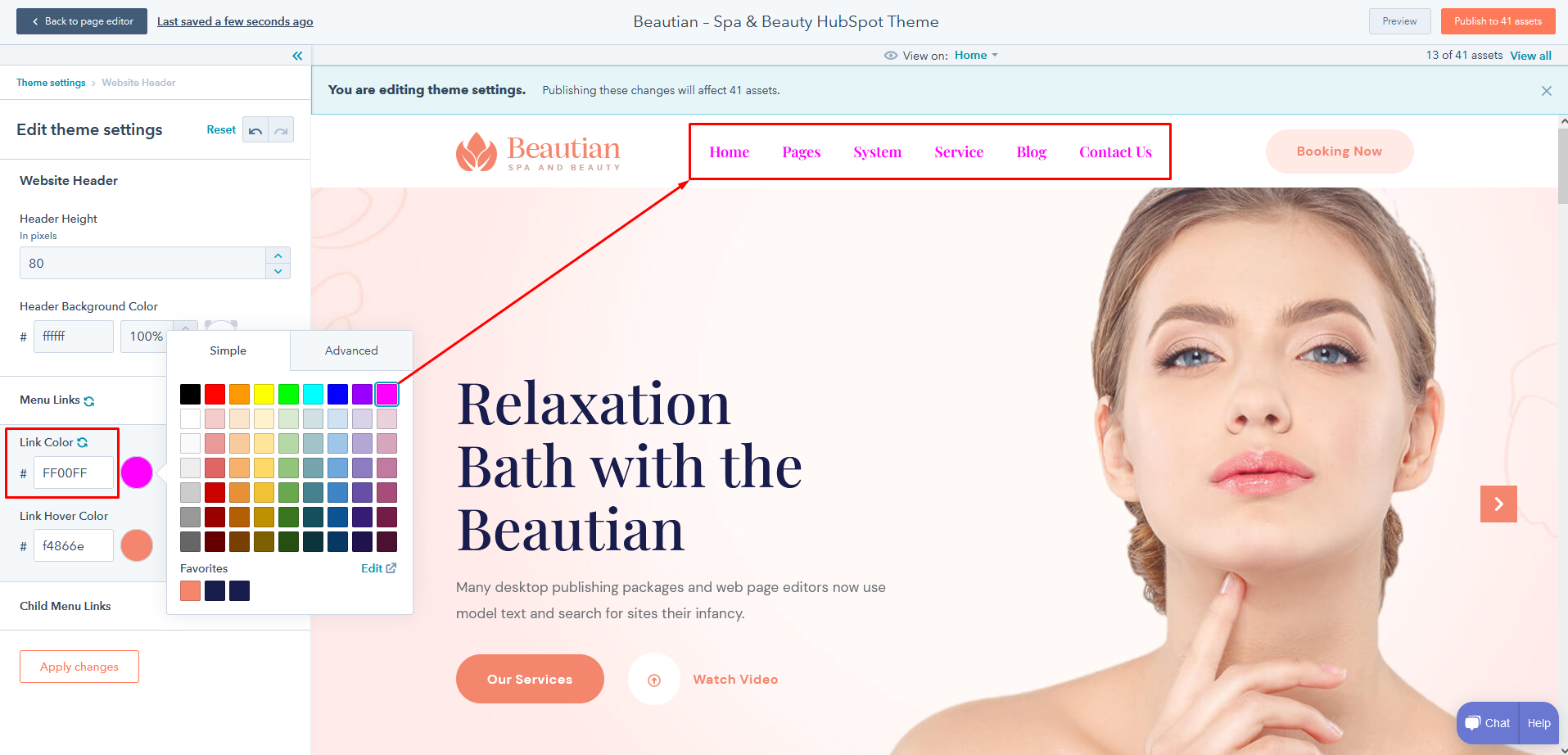
Task: Decrease Header Height with down stepper
Action: point(278,271)
